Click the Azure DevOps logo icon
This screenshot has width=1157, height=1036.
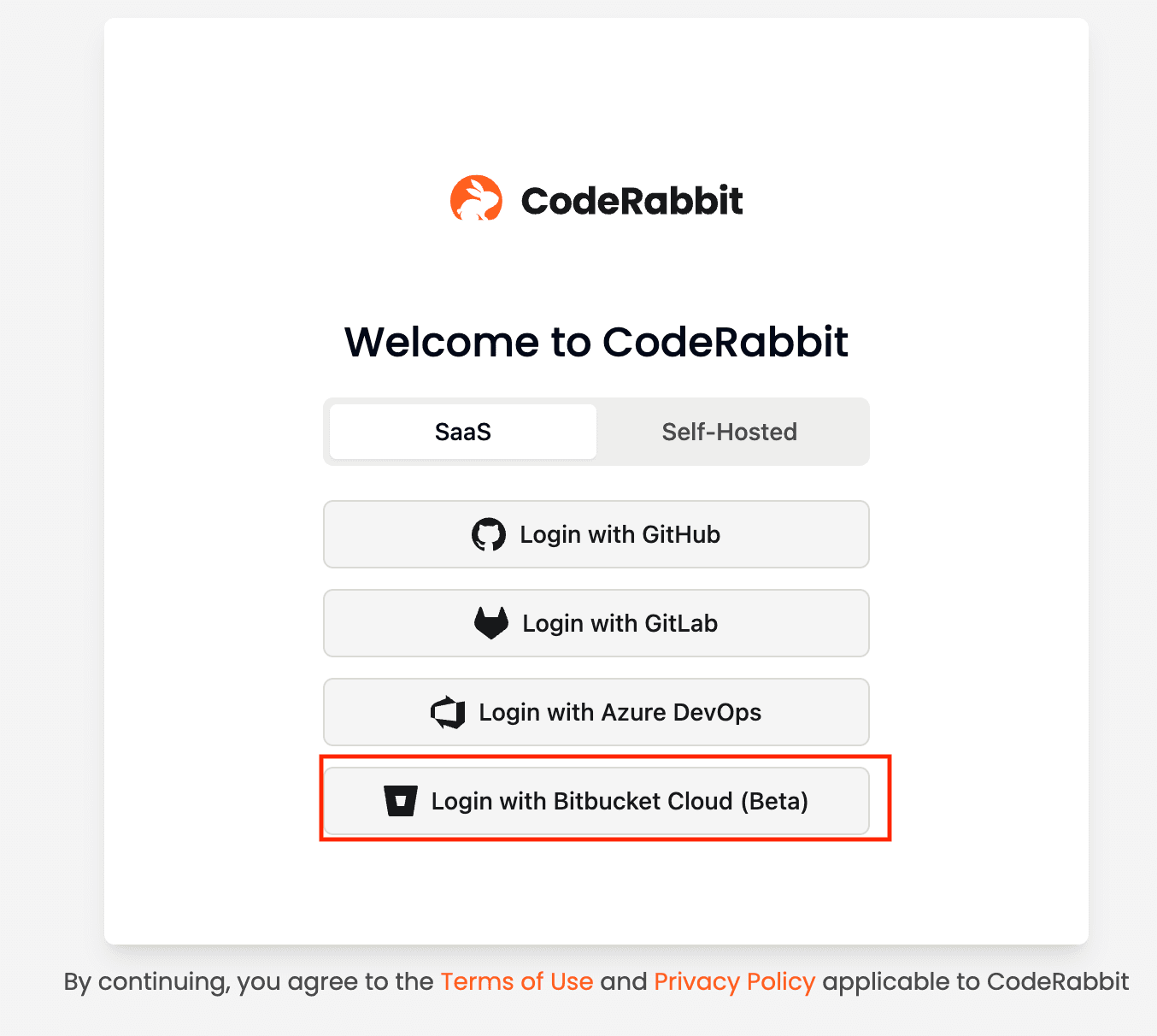[x=449, y=712]
